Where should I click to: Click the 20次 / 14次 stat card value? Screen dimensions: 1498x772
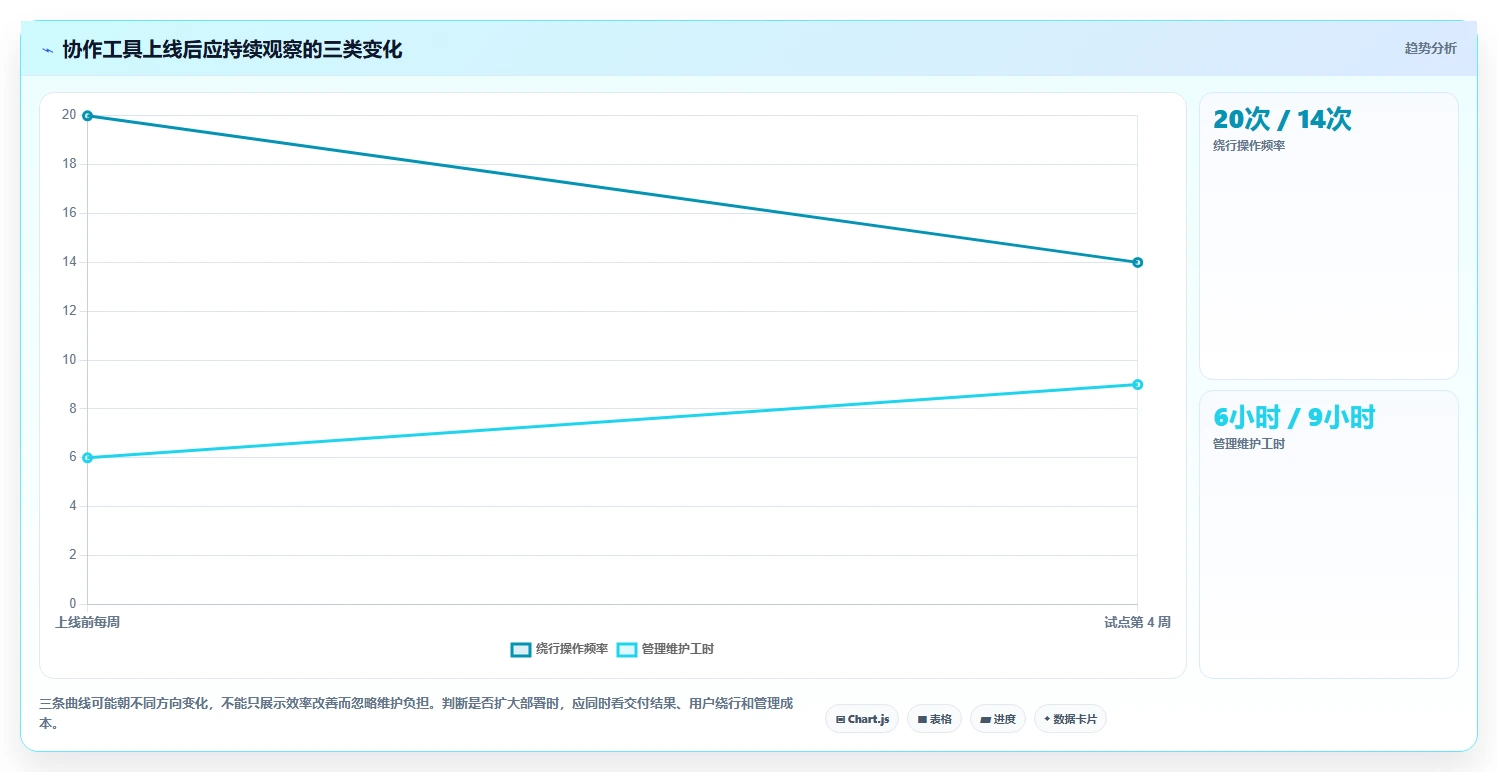point(1282,120)
